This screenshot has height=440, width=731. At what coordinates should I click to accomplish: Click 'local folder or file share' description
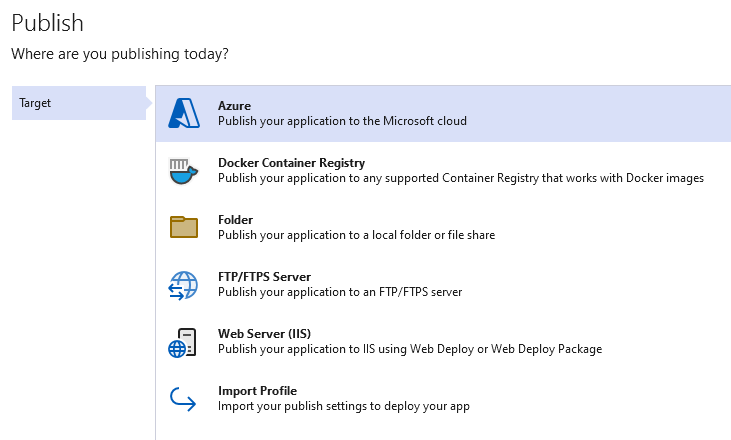click(357, 235)
